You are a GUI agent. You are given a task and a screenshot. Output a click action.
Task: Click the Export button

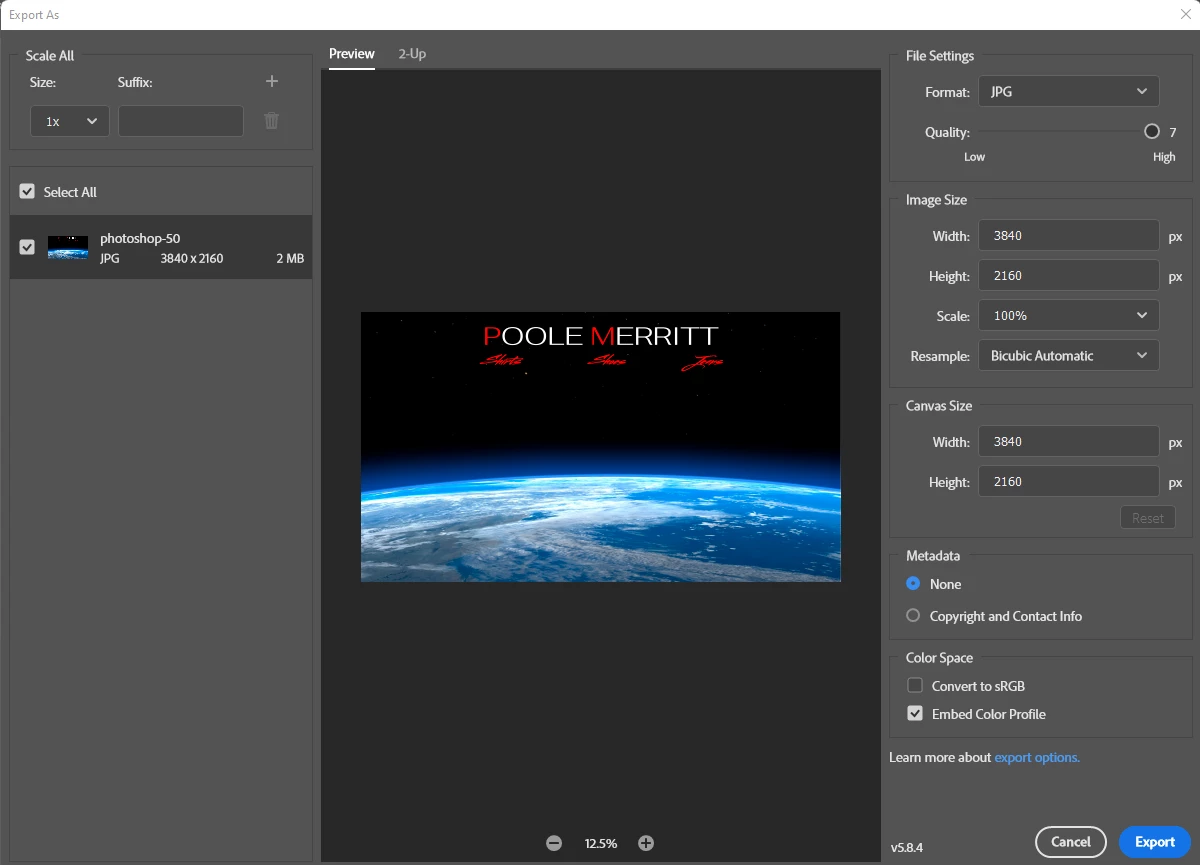coord(1155,842)
